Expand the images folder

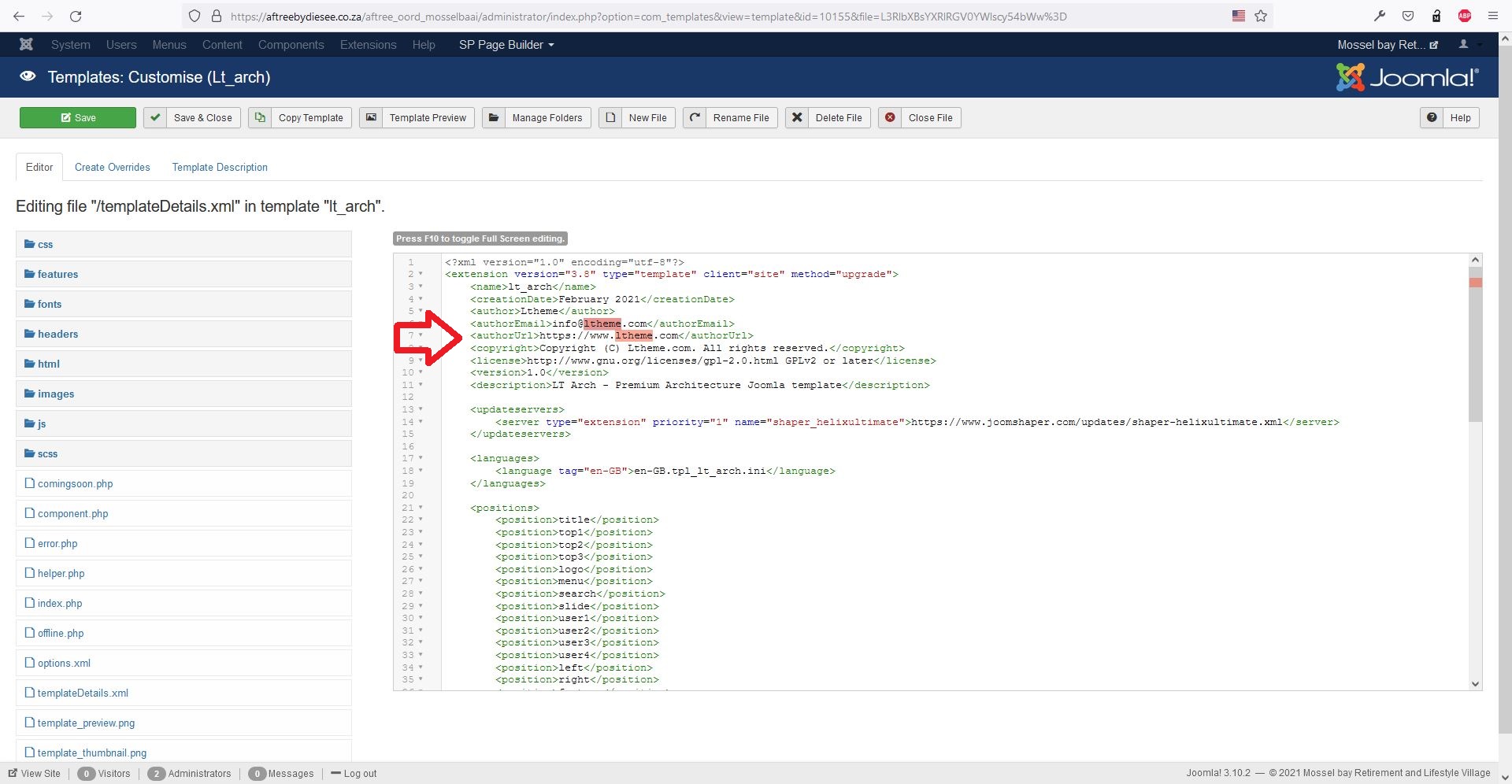[x=55, y=394]
